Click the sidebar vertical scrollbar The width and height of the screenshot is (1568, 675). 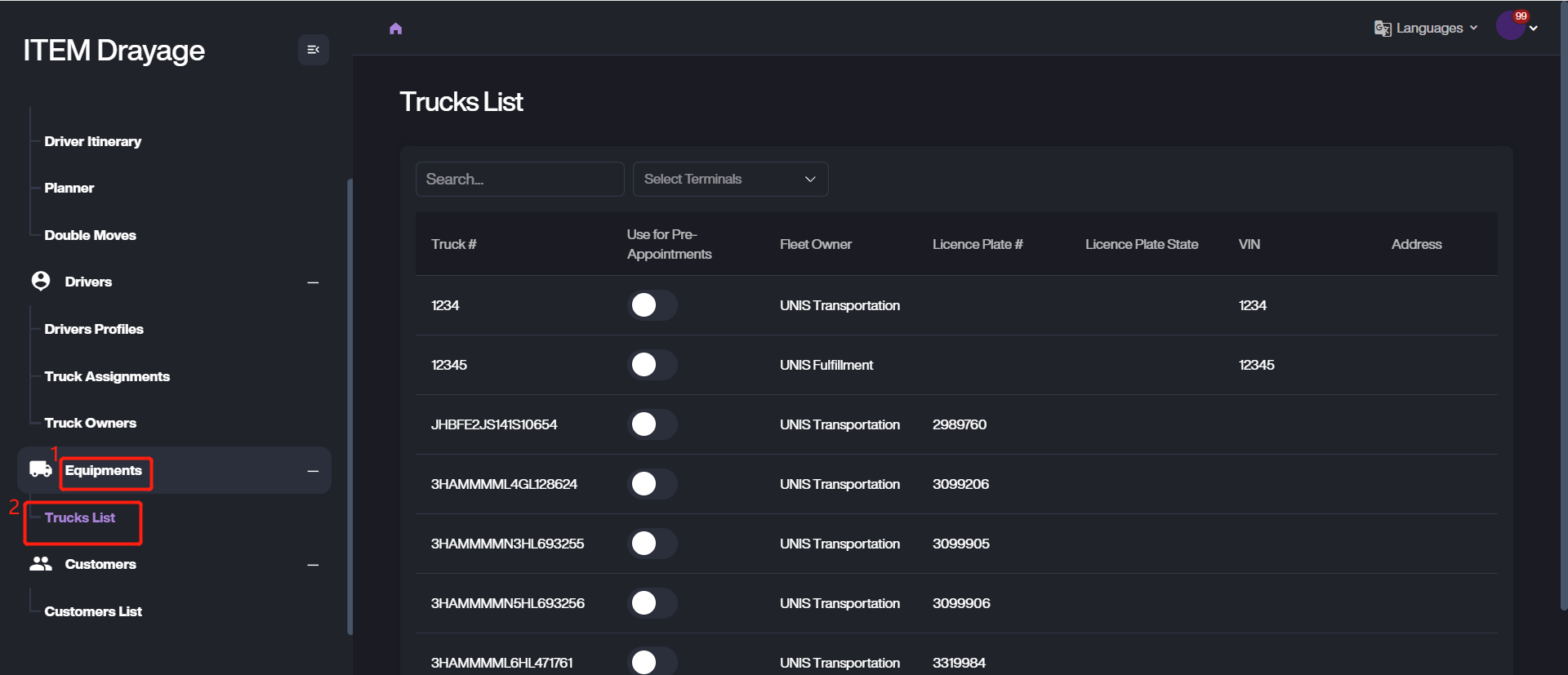pos(350,406)
